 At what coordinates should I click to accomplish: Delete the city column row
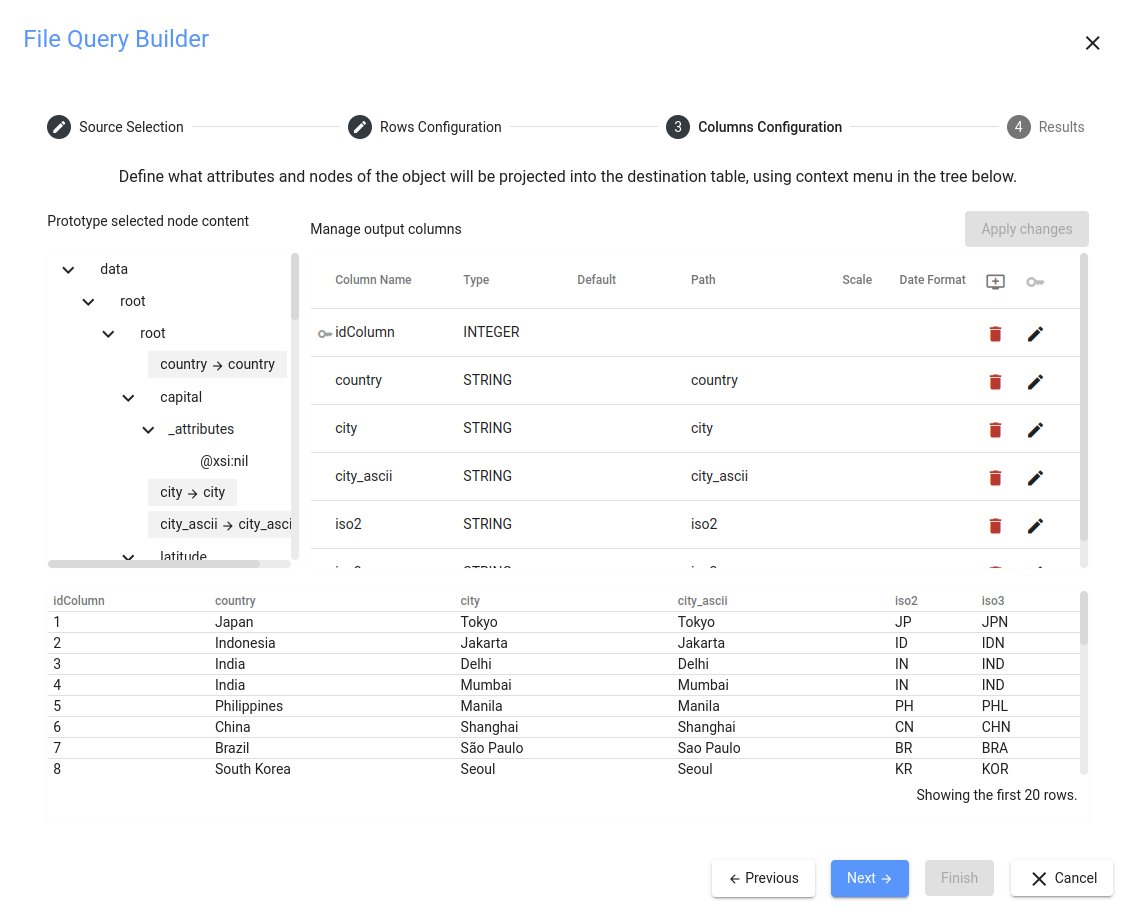click(x=995, y=429)
